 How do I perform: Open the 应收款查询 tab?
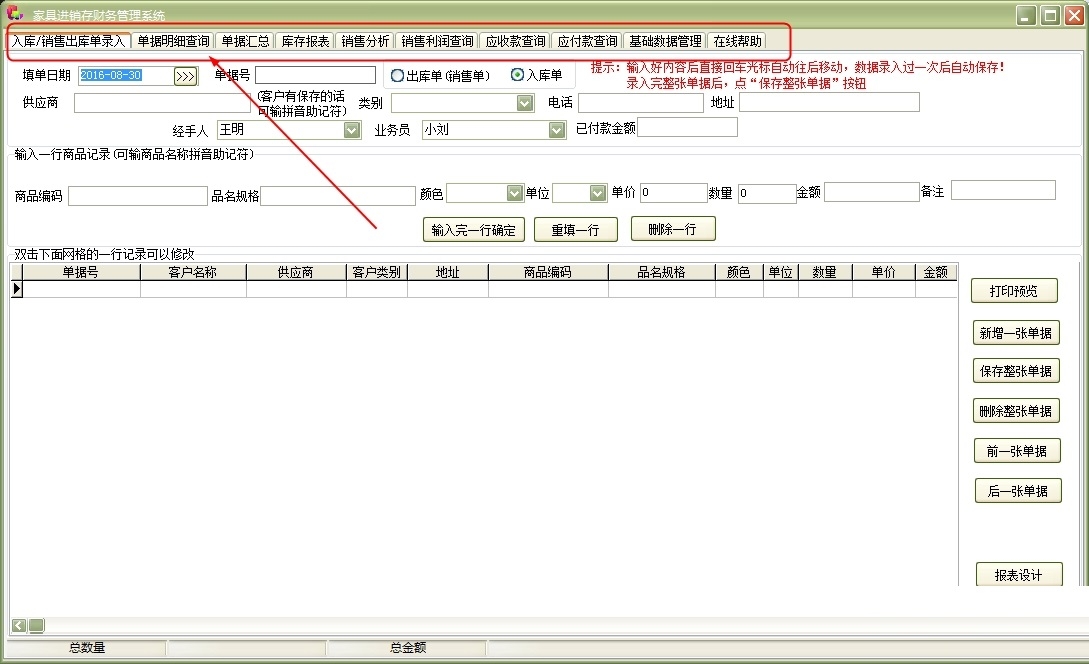[x=515, y=41]
